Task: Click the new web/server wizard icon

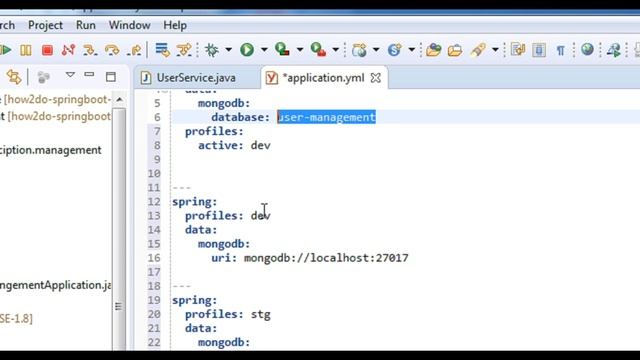Action: [x=359, y=50]
